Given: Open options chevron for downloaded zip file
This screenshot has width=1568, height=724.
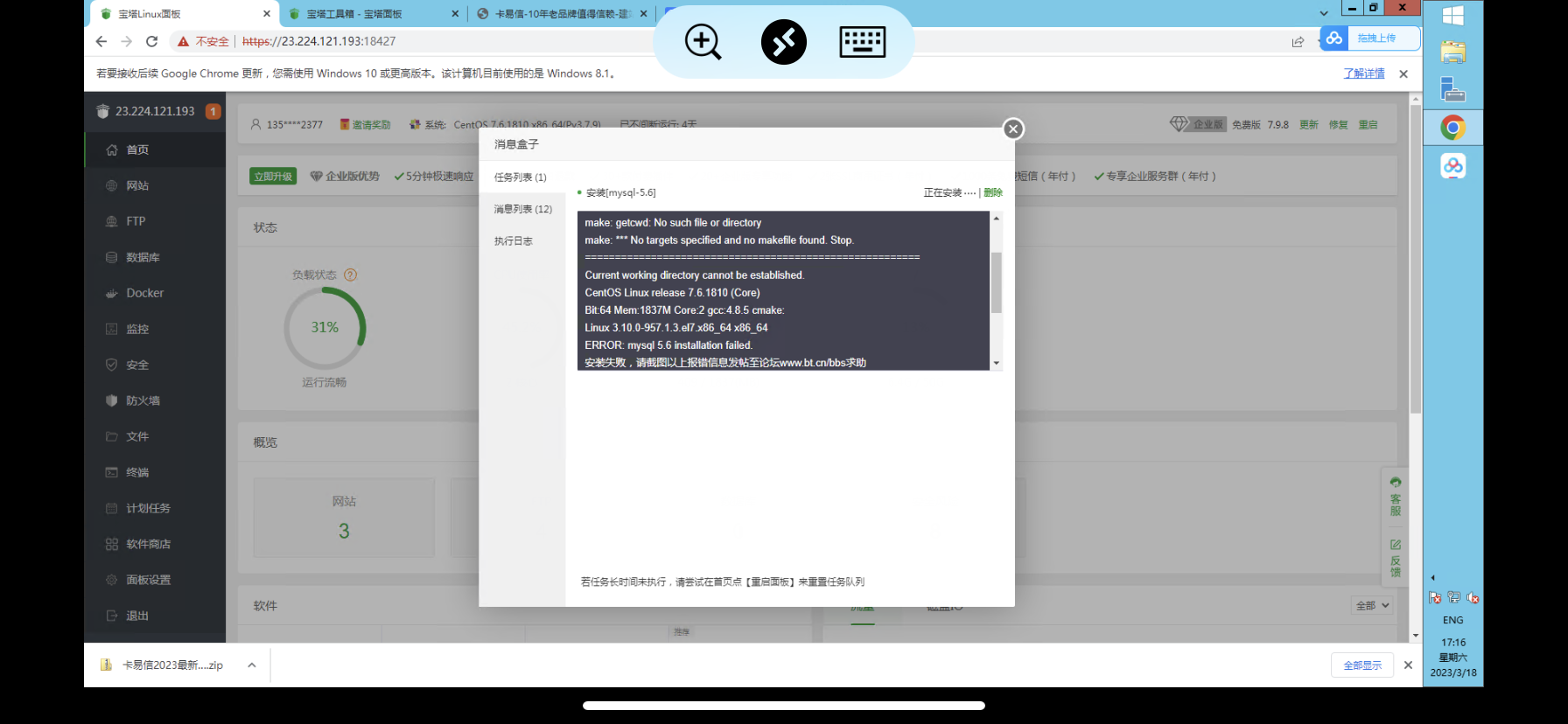Looking at the screenshot, I should click(x=252, y=665).
